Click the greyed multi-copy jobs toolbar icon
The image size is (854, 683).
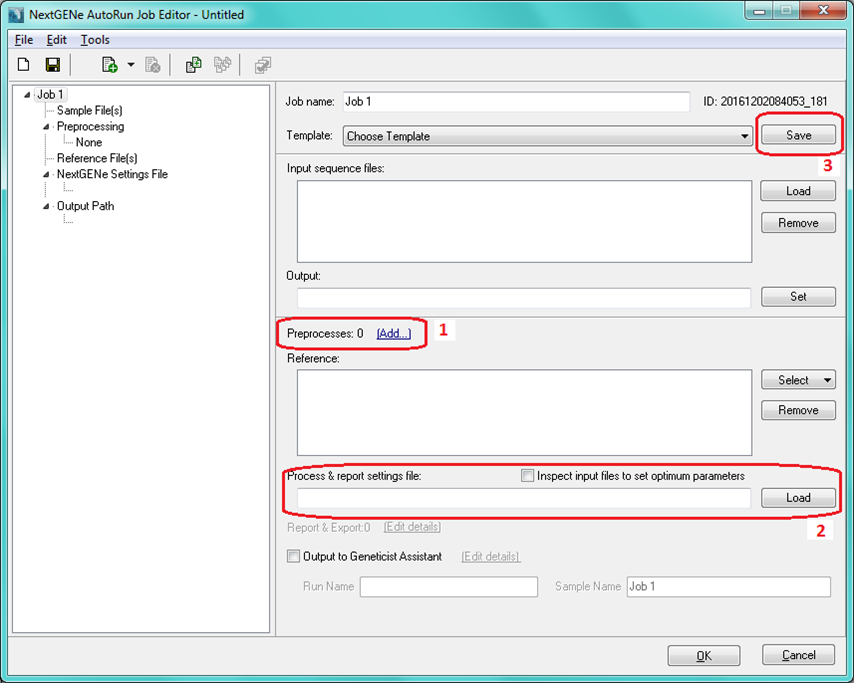(222, 65)
